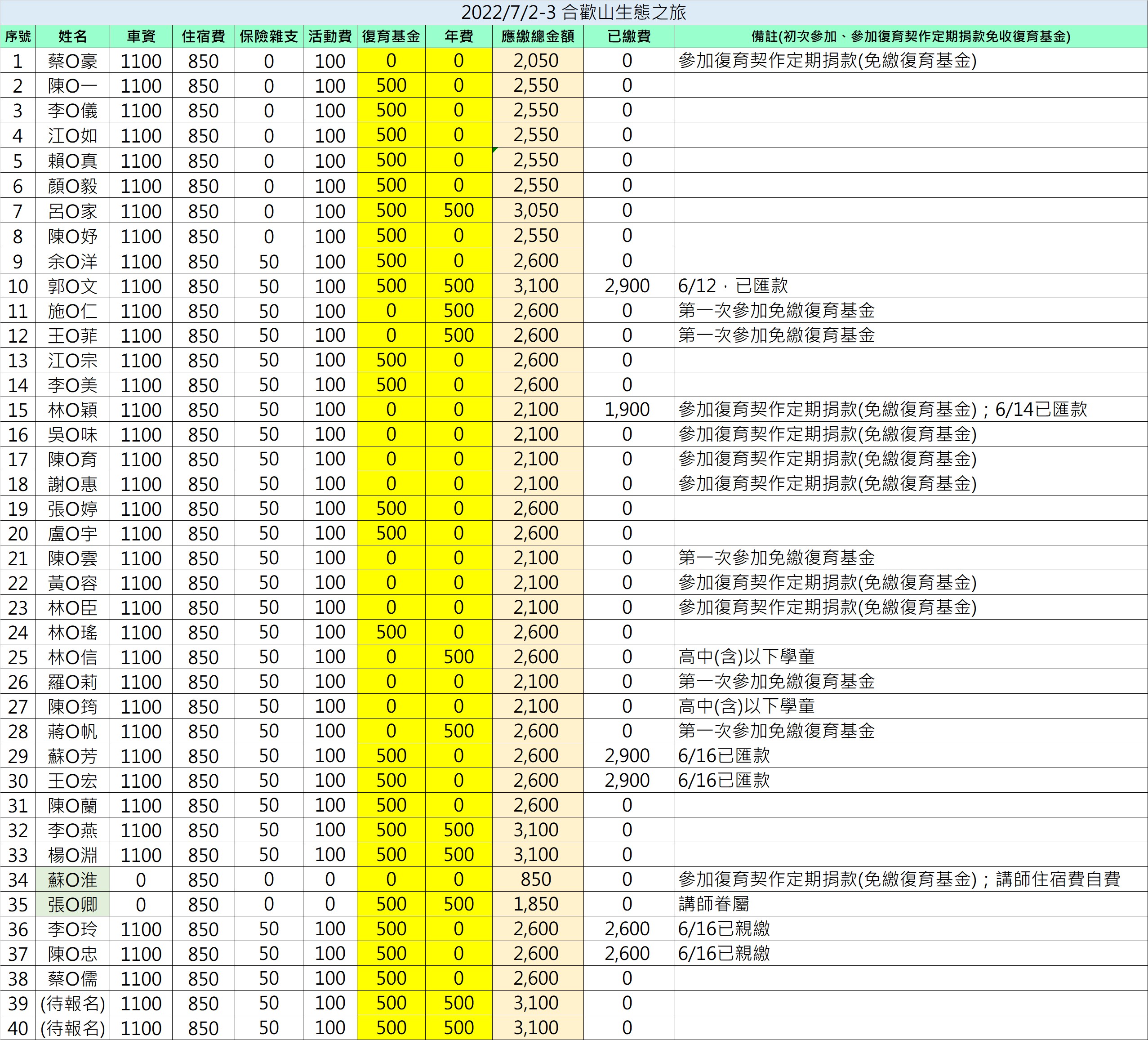Select the name cell 陳O筠
The width and height of the screenshot is (1148, 1040).
(x=73, y=706)
